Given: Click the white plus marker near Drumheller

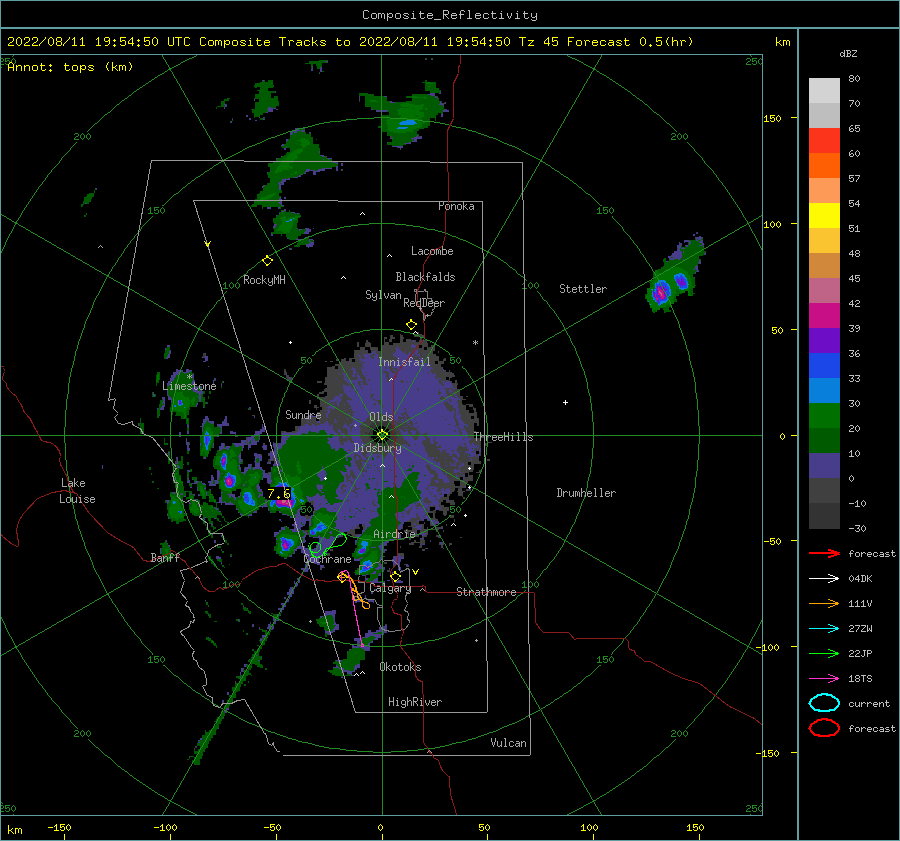Looking at the screenshot, I should 565,402.
